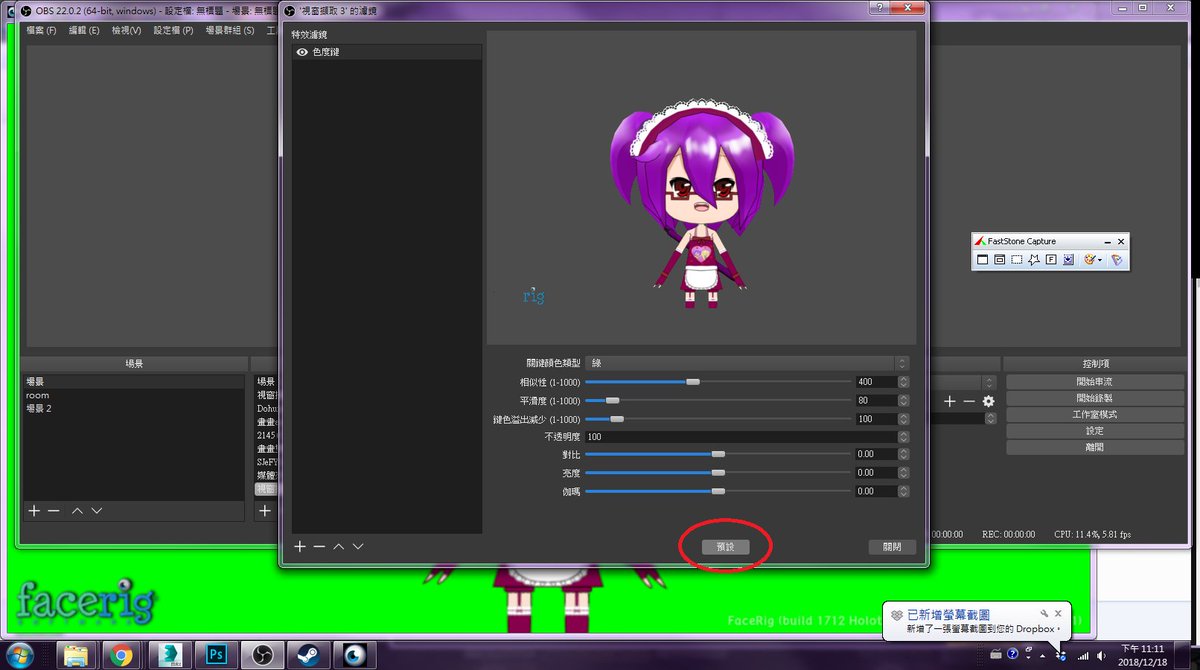Adjust the 相似性 (1-1000) slider
The image size is (1200, 670).
(x=717, y=382)
